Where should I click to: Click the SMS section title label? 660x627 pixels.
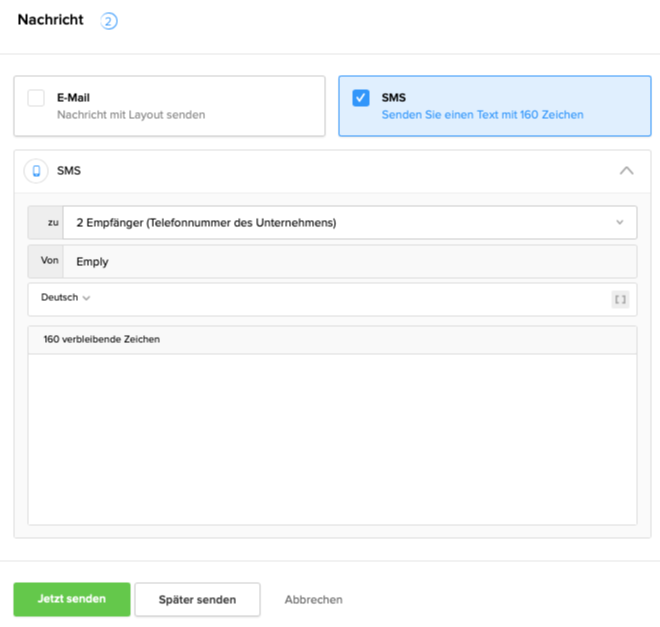tap(69, 171)
